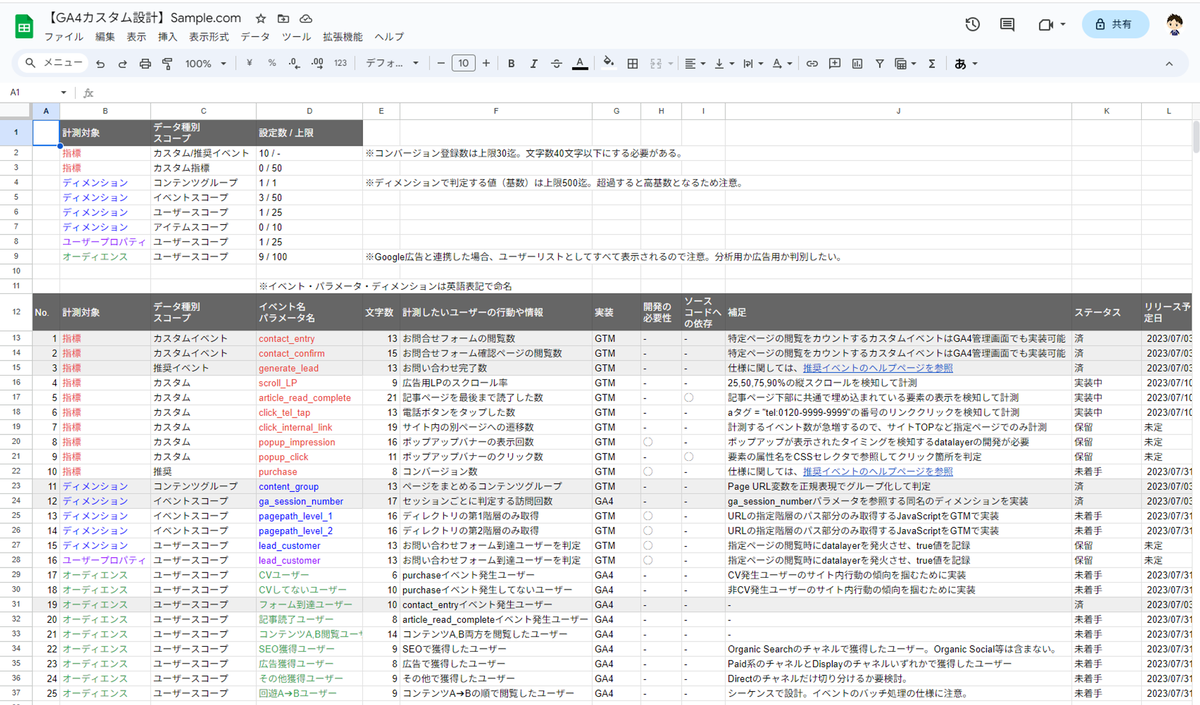Viewport: 1200px width, 705px height.
Task: Decrease font size with minus button
Action: click(x=440, y=63)
